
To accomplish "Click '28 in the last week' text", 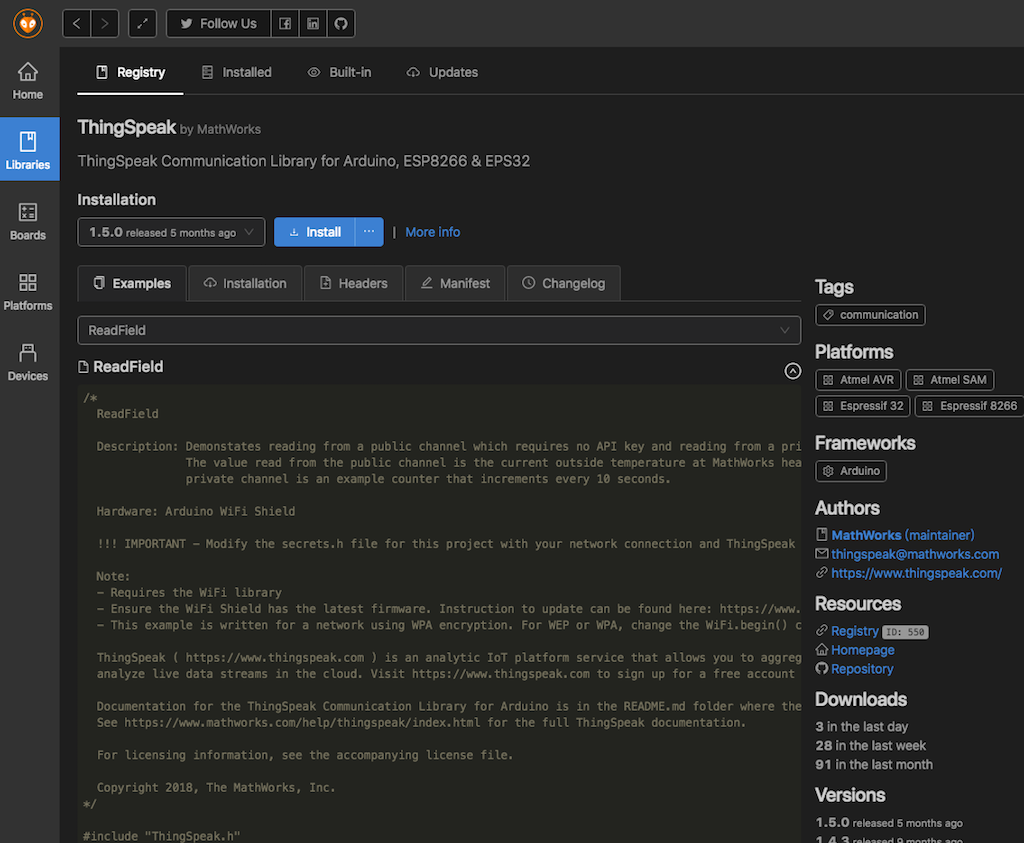I will [870, 746].
